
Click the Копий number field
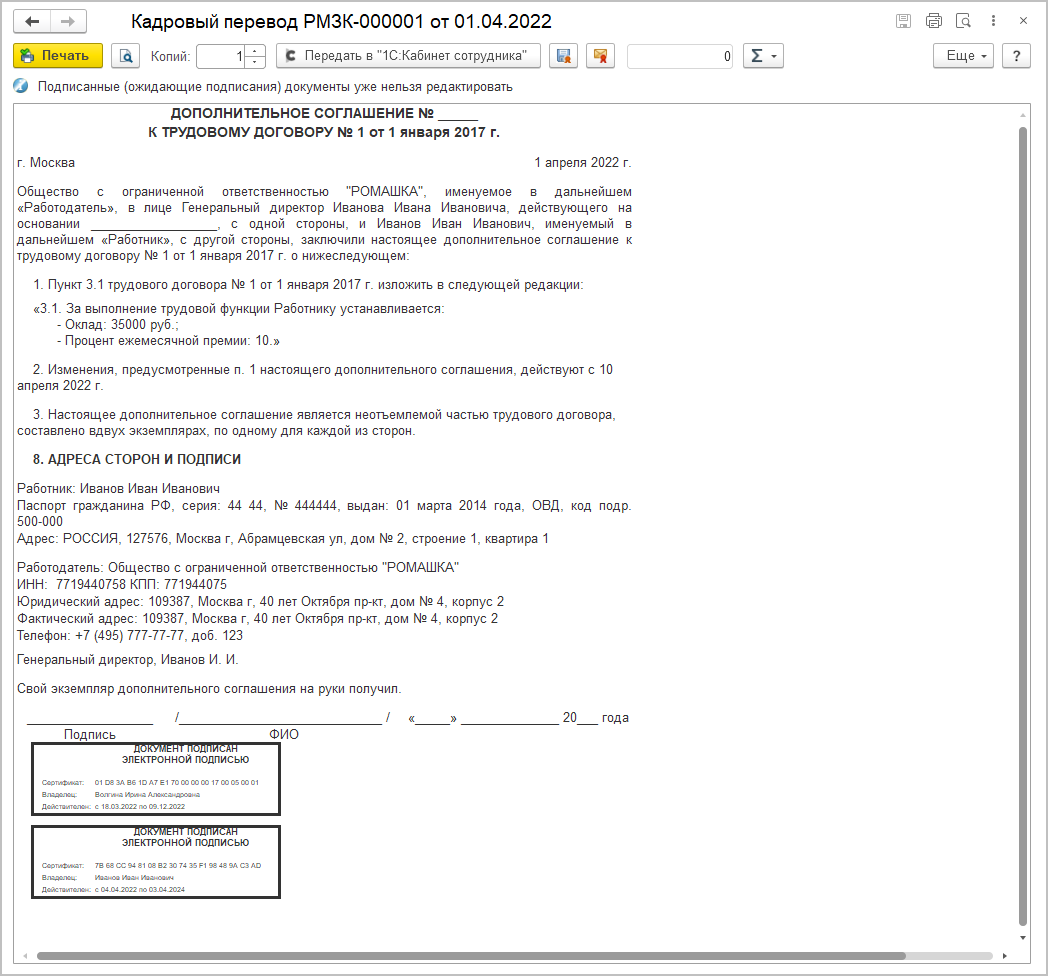tap(221, 56)
